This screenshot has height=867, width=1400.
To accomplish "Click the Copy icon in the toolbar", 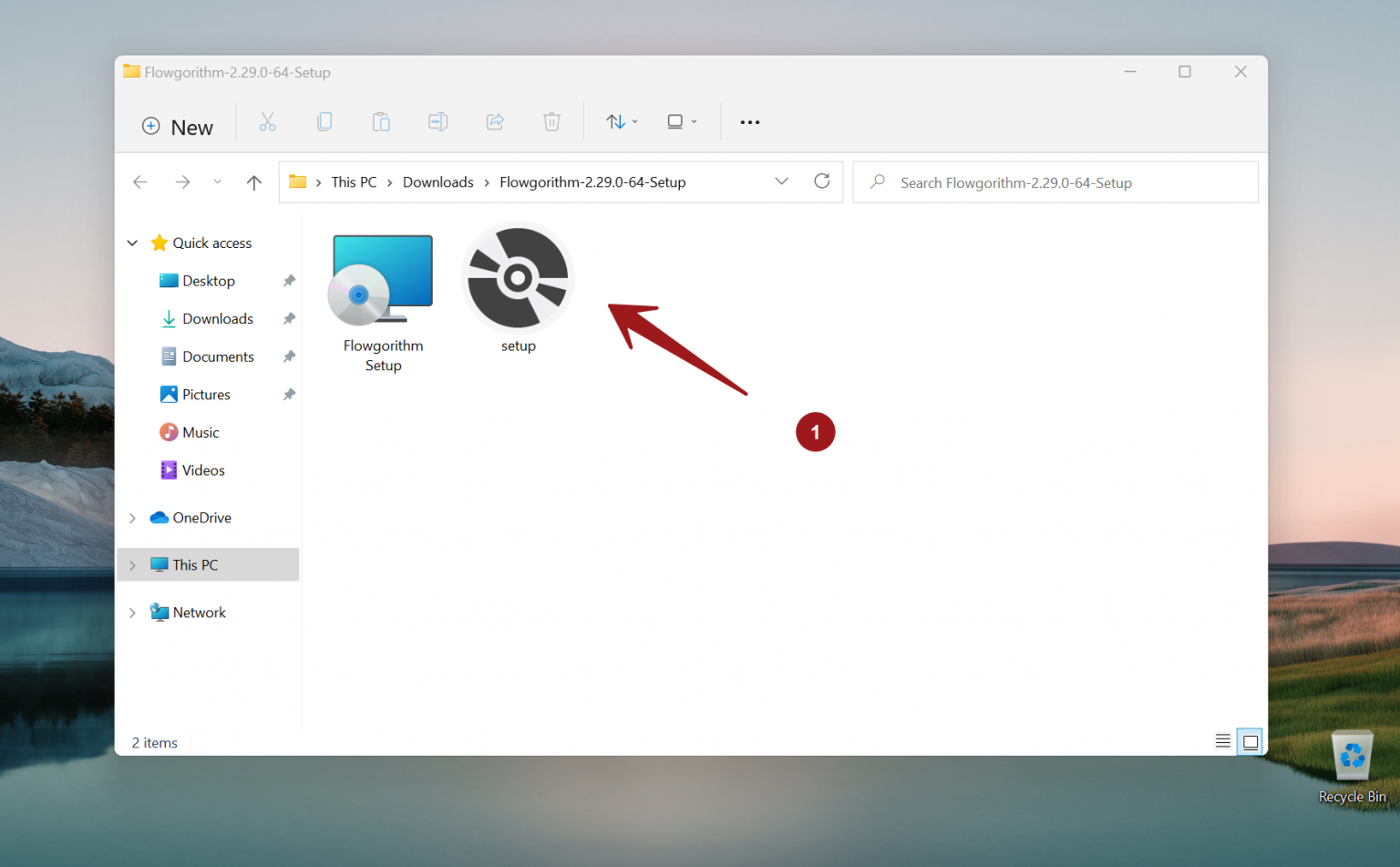I will point(324,121).
